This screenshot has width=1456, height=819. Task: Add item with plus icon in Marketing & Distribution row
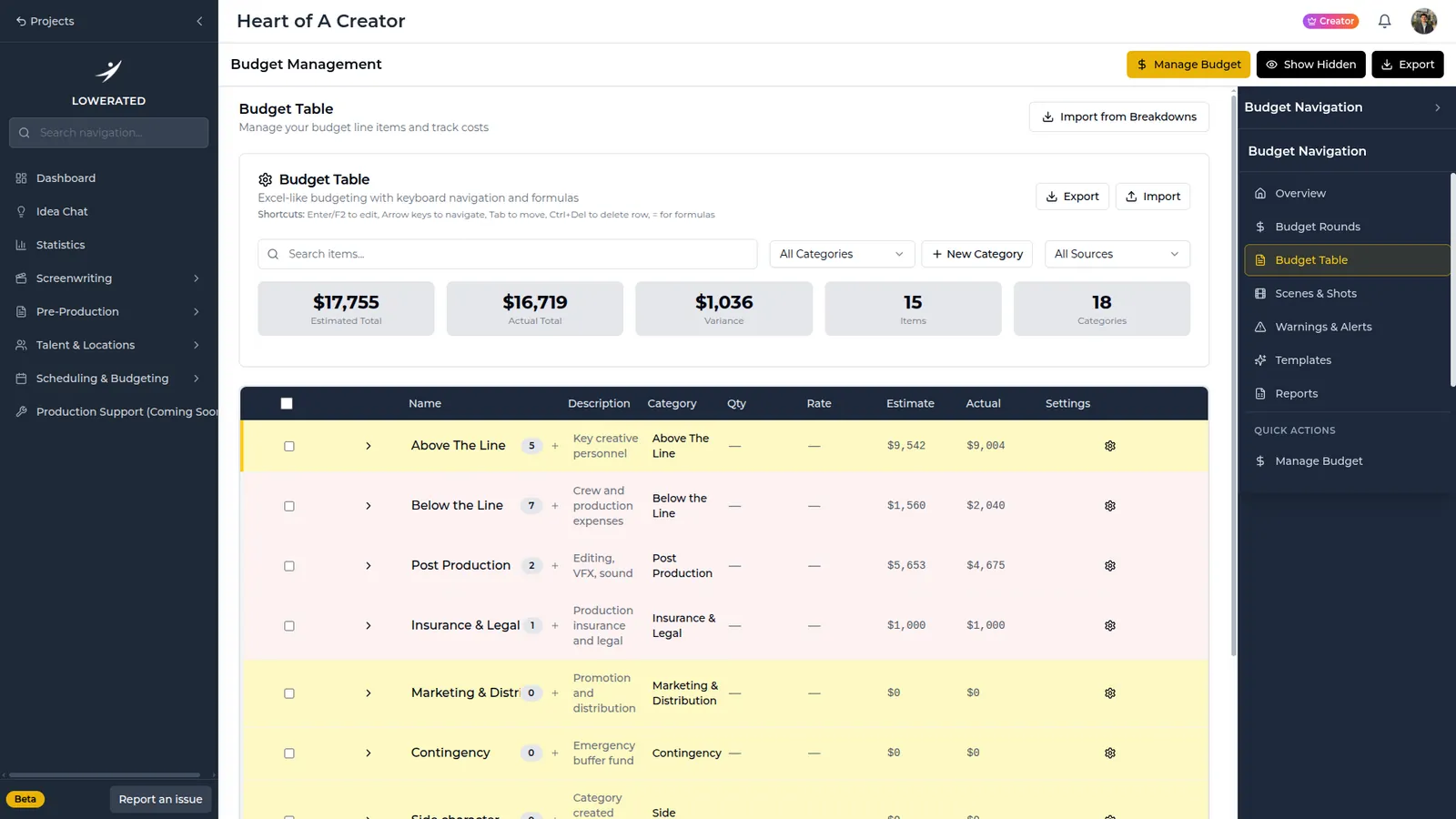(x=555, y=693)
